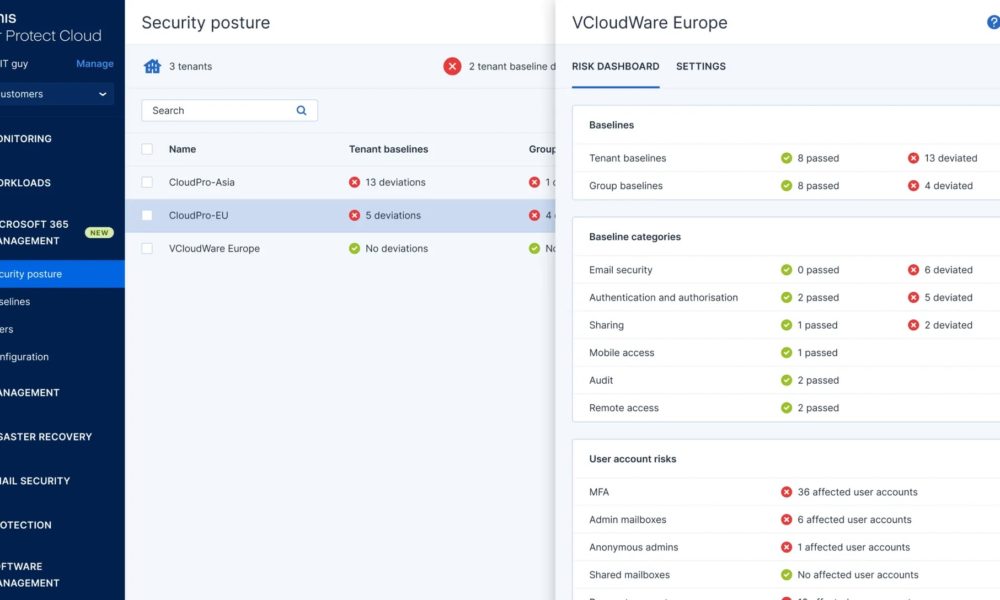Expand the Disaster Recovery sidebar section

46,437
